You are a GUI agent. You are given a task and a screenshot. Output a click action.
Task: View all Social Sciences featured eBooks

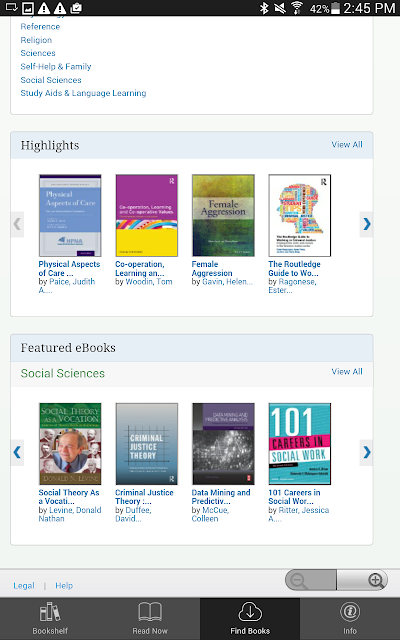(x=347, y=371)
